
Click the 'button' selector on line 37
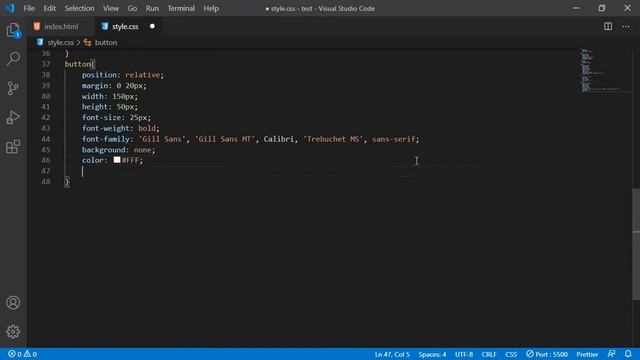(x=78, y=64)
